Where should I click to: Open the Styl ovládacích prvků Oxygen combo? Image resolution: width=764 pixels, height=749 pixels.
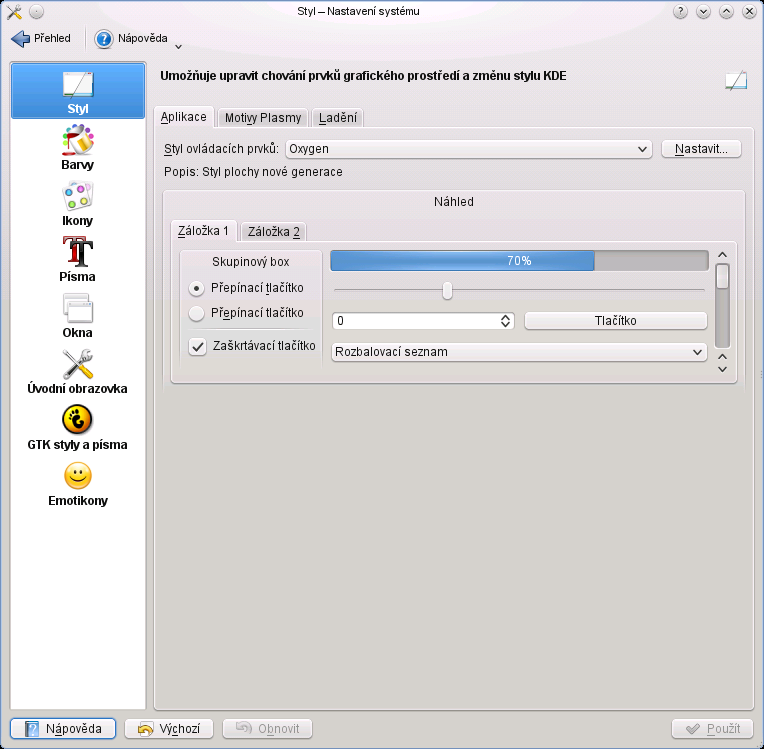coord(469,149)
